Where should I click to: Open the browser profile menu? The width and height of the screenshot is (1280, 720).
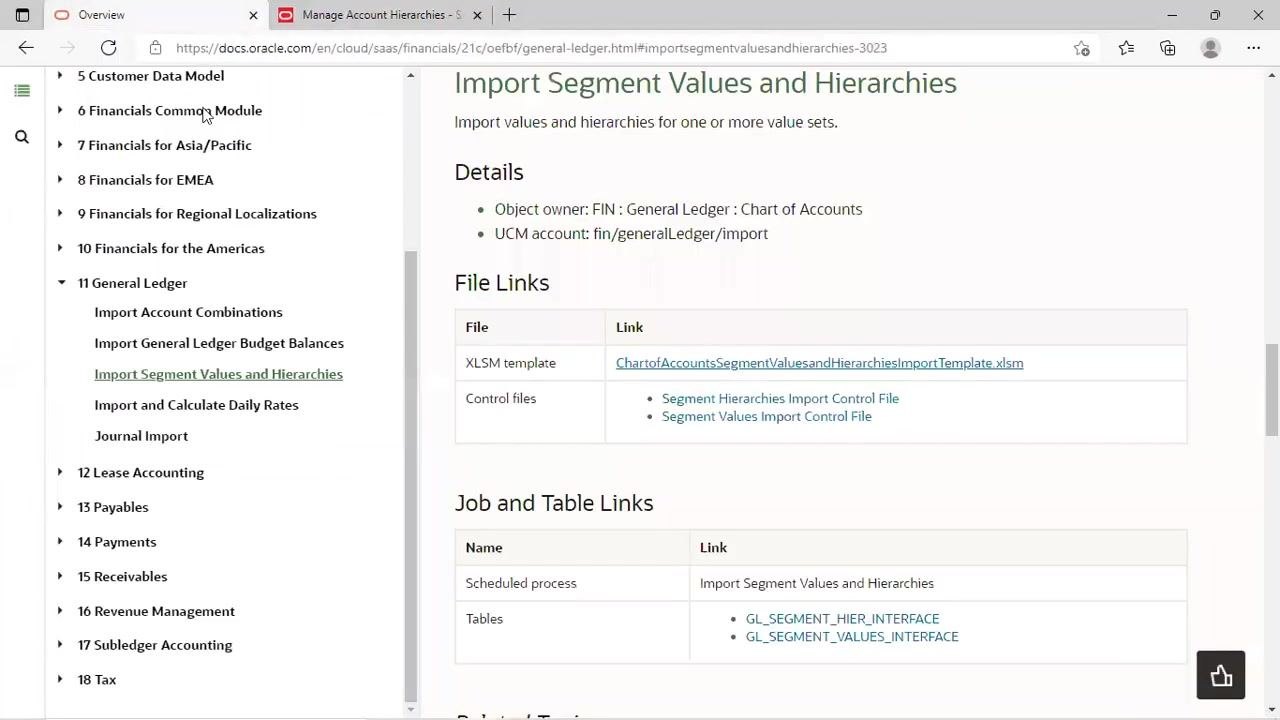click(x=1211, y=48)
